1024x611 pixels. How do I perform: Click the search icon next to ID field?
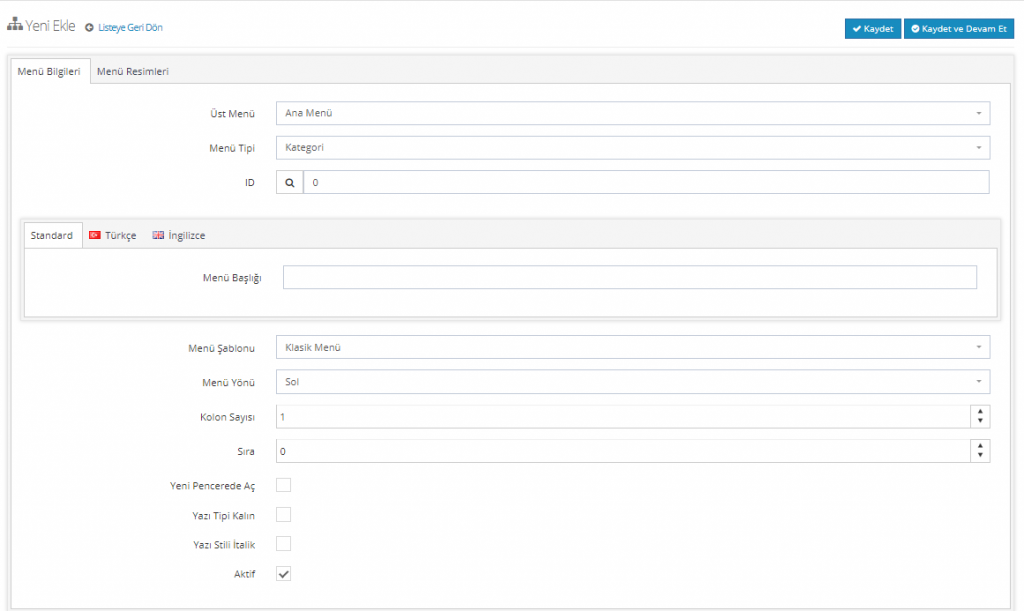[289, 183]
